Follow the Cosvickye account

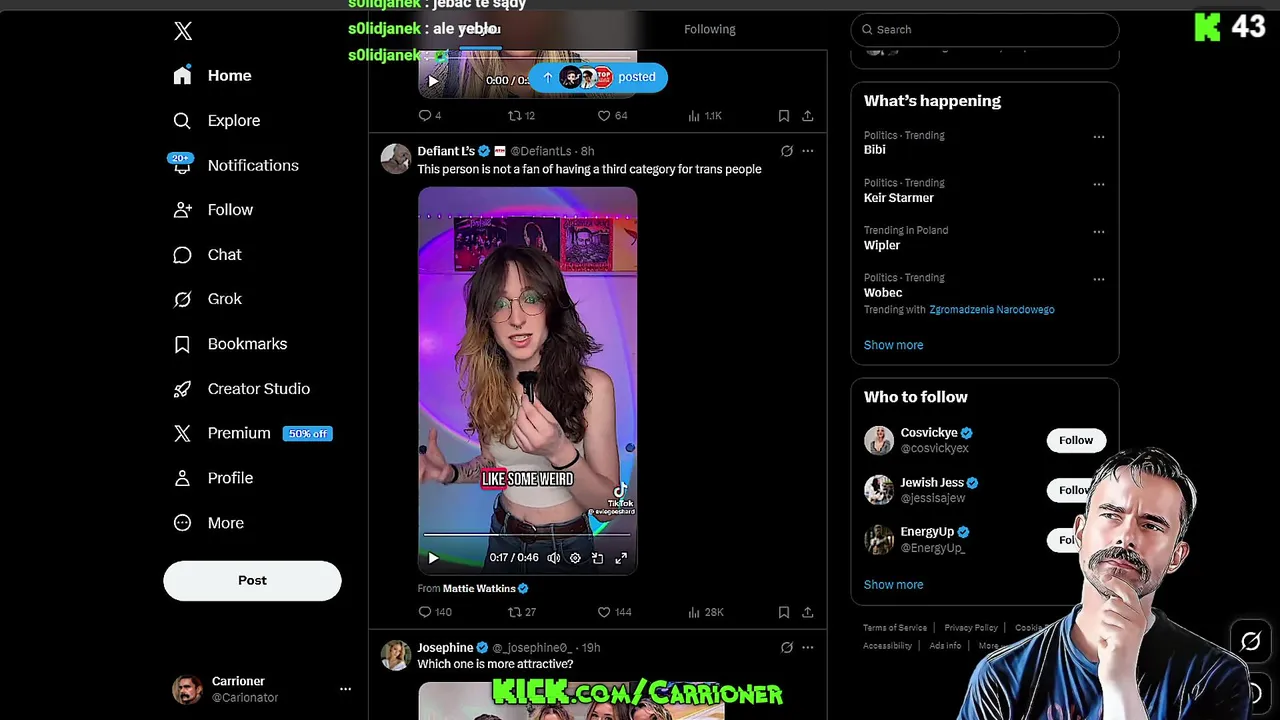tap(1076, 440)
